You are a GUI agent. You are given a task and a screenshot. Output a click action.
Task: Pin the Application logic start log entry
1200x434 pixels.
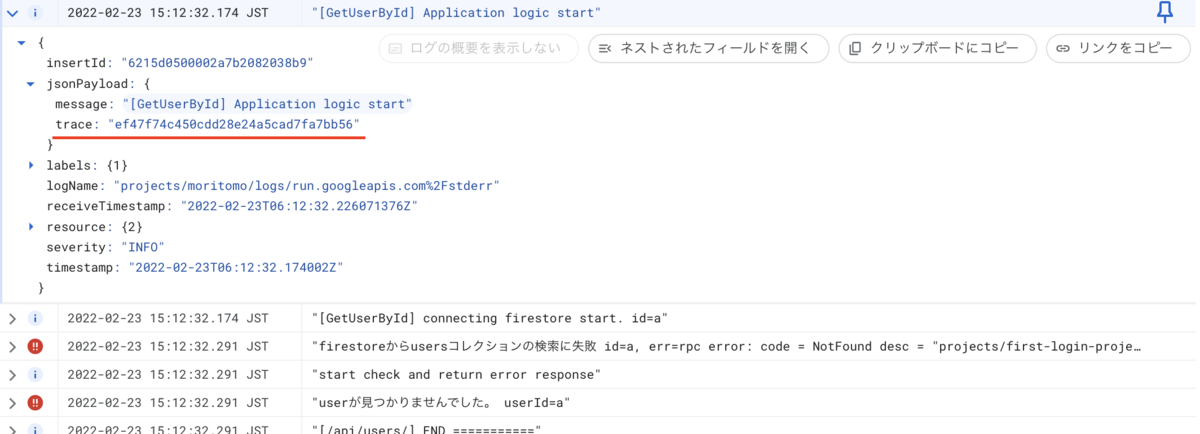point(1164,13)
